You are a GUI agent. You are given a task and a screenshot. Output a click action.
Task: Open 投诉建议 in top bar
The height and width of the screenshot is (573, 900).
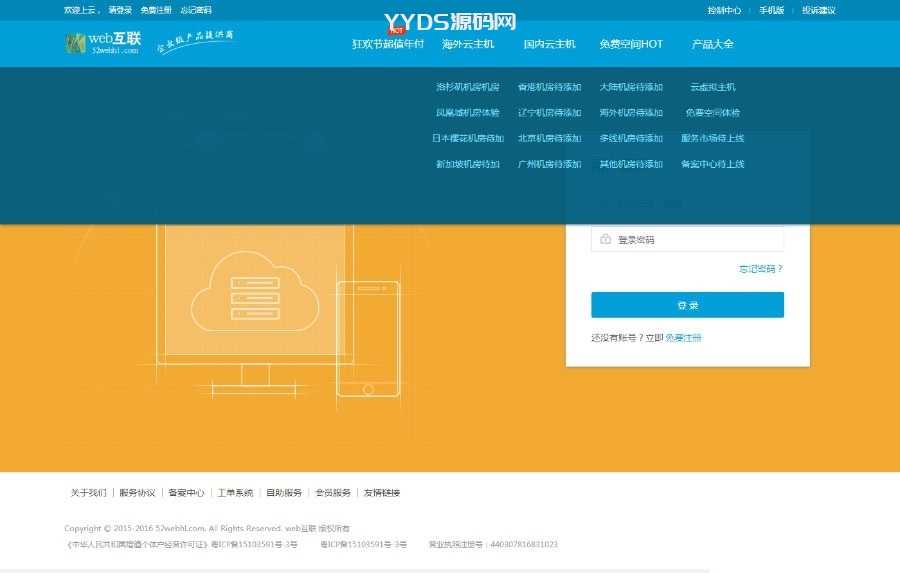click(818, 10)
